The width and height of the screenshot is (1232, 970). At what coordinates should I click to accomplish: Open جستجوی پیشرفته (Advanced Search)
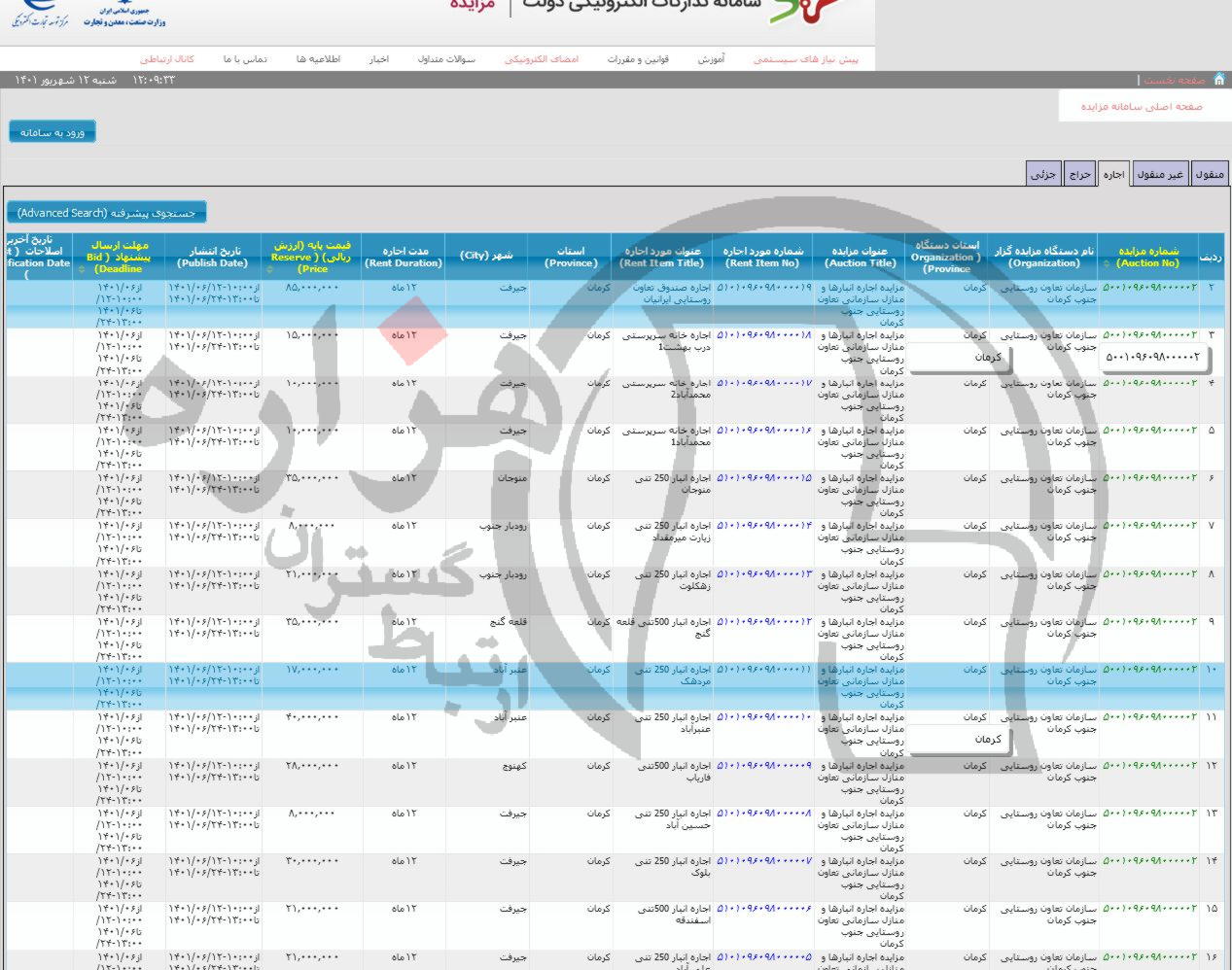(107, 213)
